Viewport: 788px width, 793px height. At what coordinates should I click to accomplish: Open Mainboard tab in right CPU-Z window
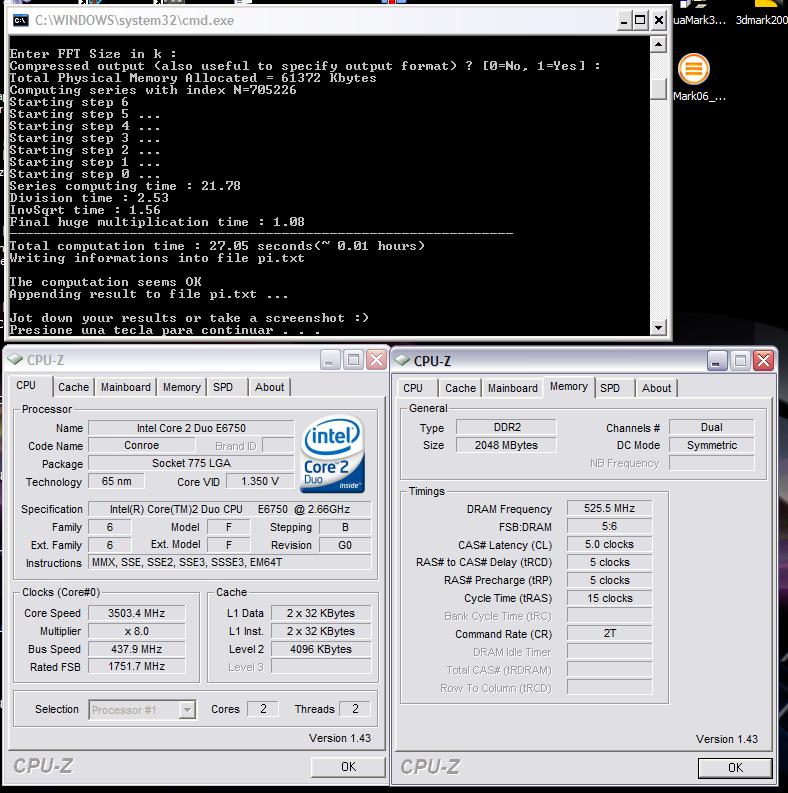tap(512, 388)
